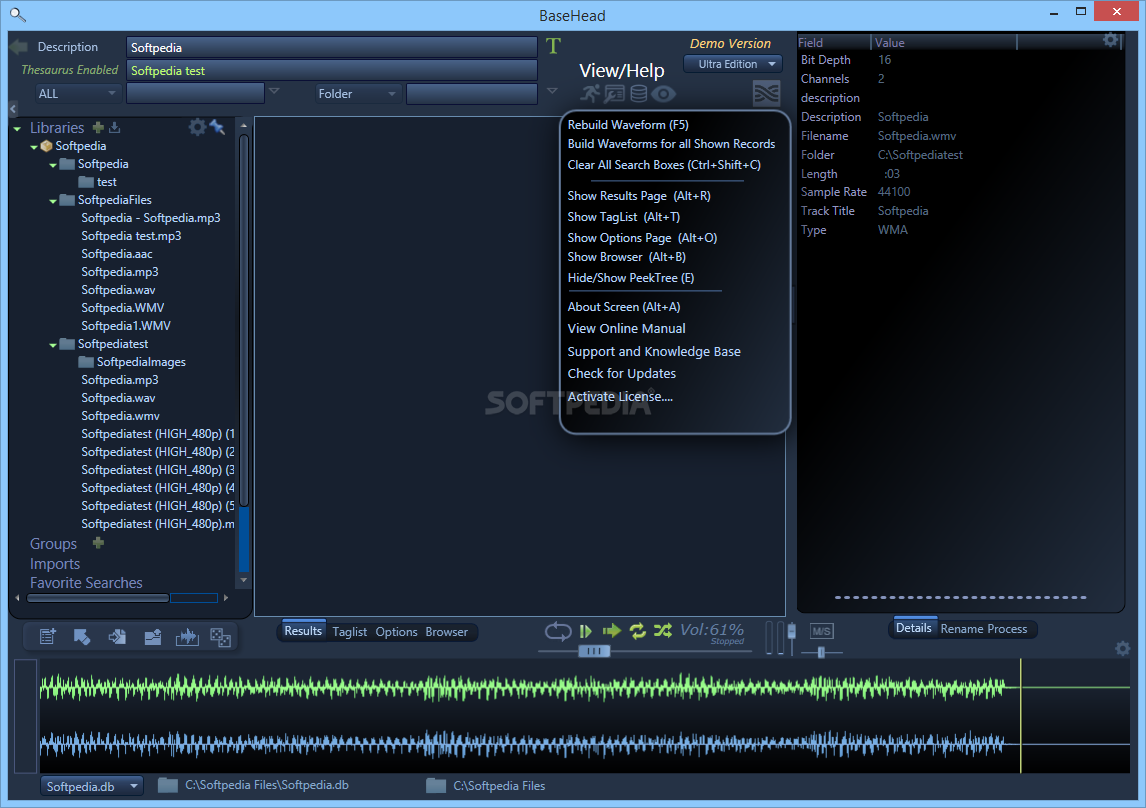The height and width of the screenshot is (808, 1146).
Task: Open the wrench tools menu icon
Action: pyautogui.click(x=615, y=94)
